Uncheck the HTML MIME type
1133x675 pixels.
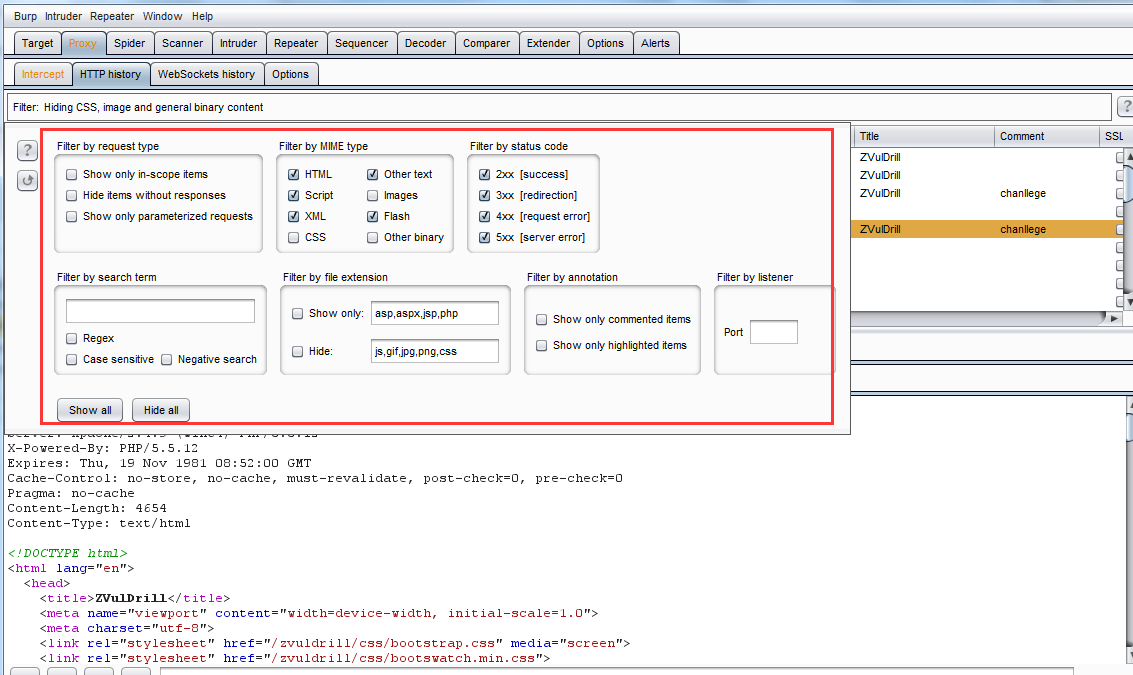coord(293,174)
